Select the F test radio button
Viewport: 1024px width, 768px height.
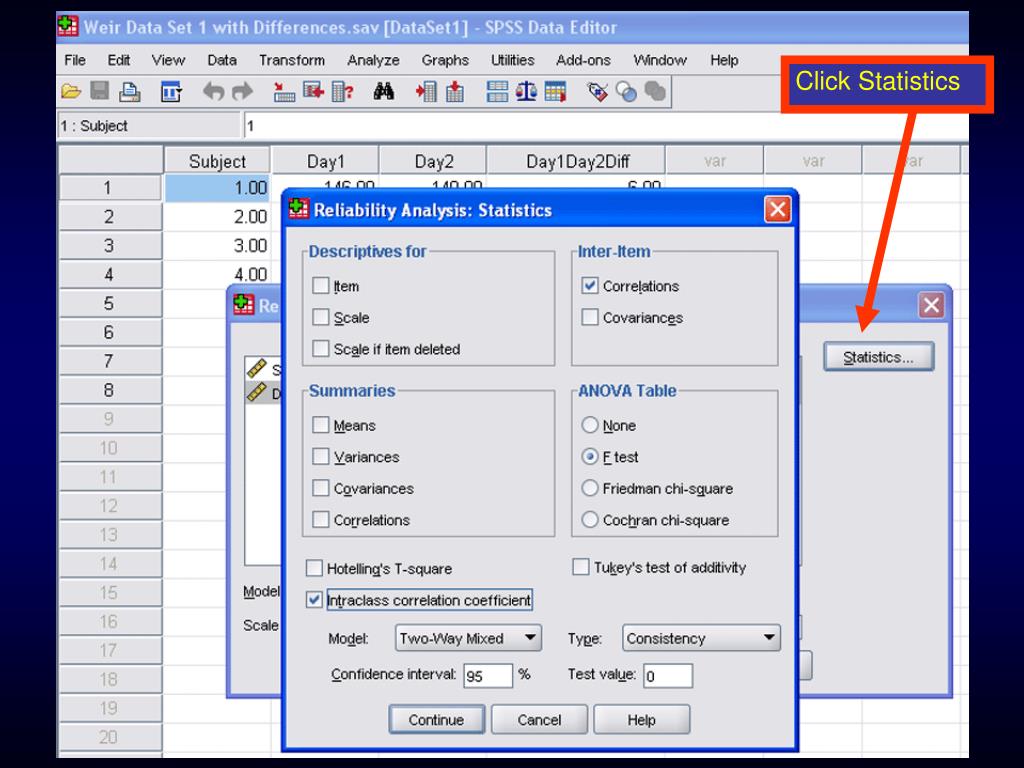click(590, 456)
